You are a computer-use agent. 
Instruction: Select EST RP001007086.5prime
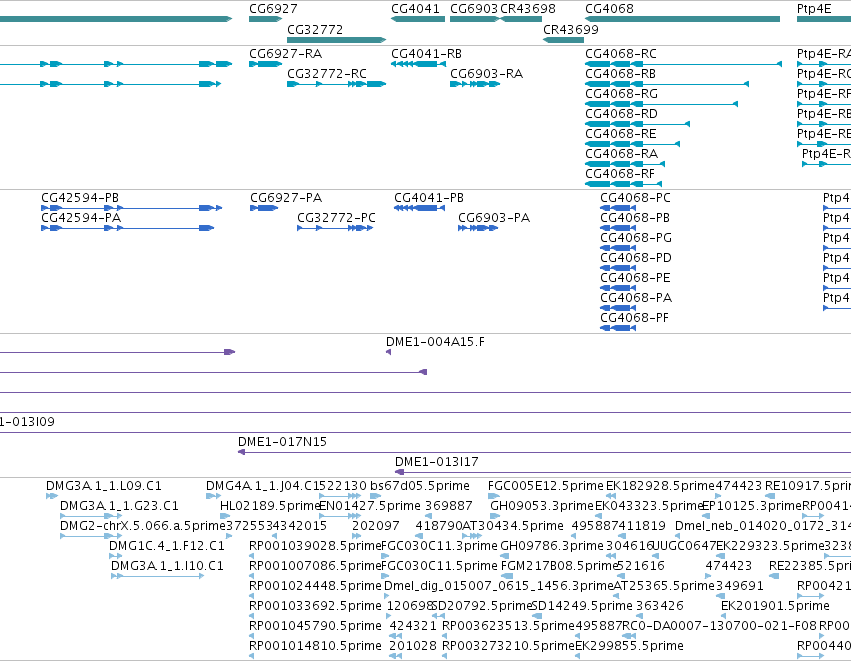click(x=252, y=576)
